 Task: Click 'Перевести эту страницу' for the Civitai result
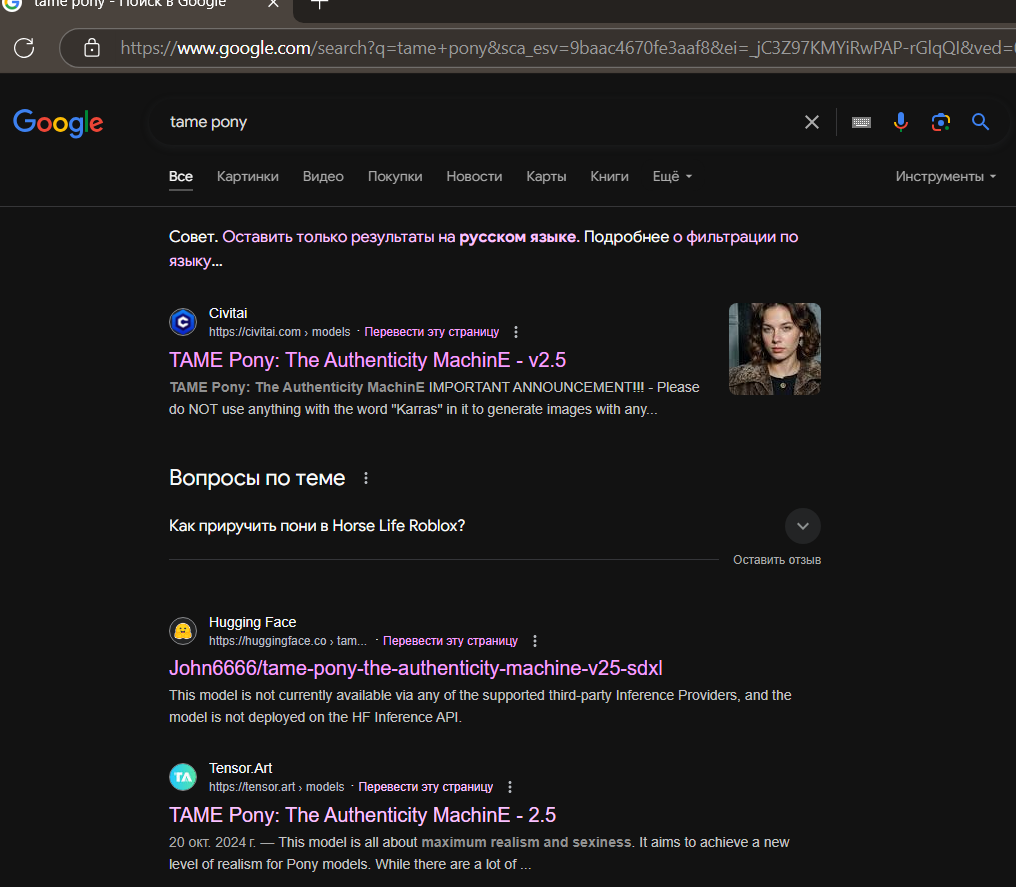[x=432, y=332]
